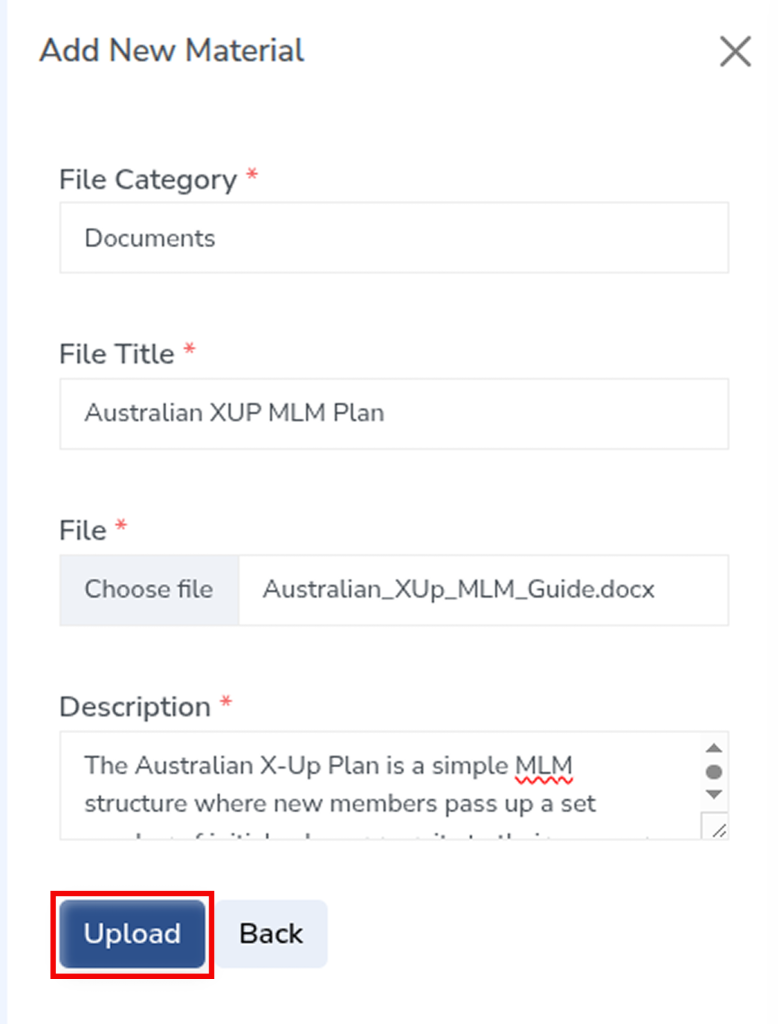This screenshot has width=778, height=1024.
Task: Click the Add New Material heading
Action: click(172, 50)
